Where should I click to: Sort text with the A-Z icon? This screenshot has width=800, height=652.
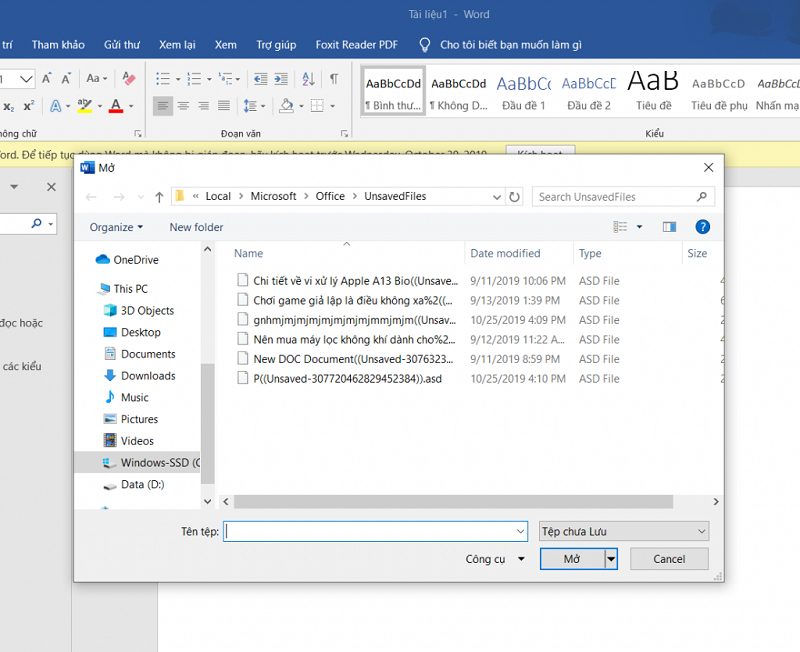point(307,80)
